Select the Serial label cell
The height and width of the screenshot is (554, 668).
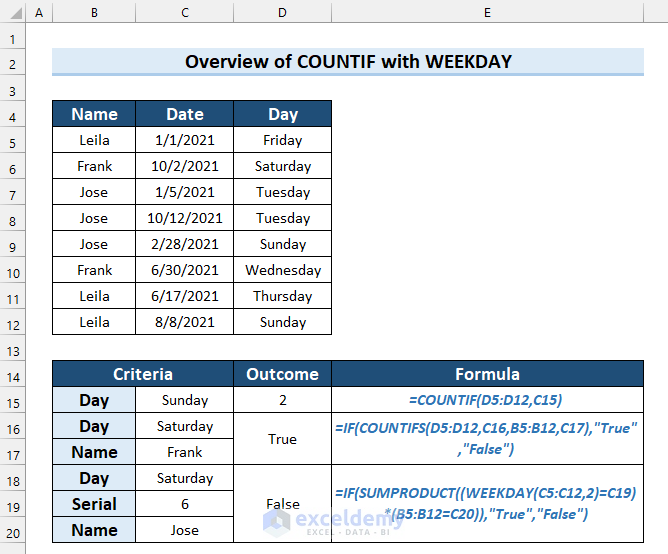tap(94, 504)
